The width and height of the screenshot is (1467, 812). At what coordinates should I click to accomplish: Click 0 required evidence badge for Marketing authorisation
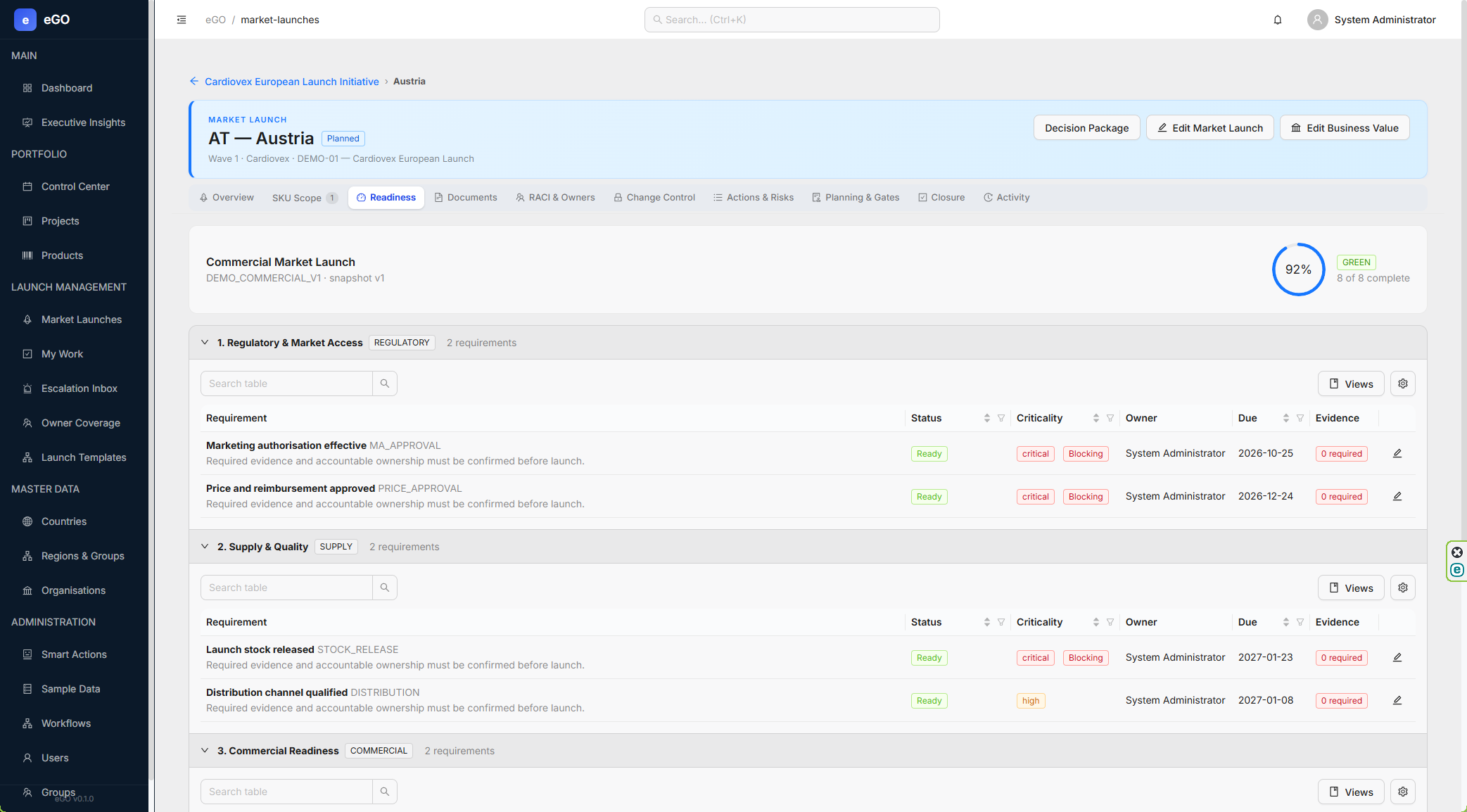1341,454
